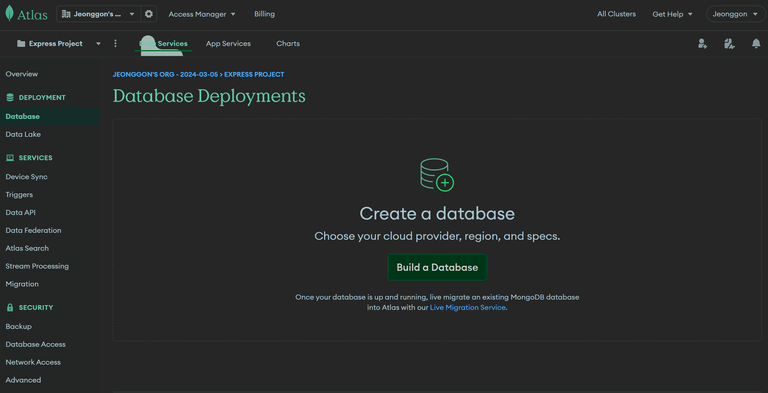Click the create database cylinder icon
Screen dimensions: 768x393
pyautogui.click(x=437, y=174)
